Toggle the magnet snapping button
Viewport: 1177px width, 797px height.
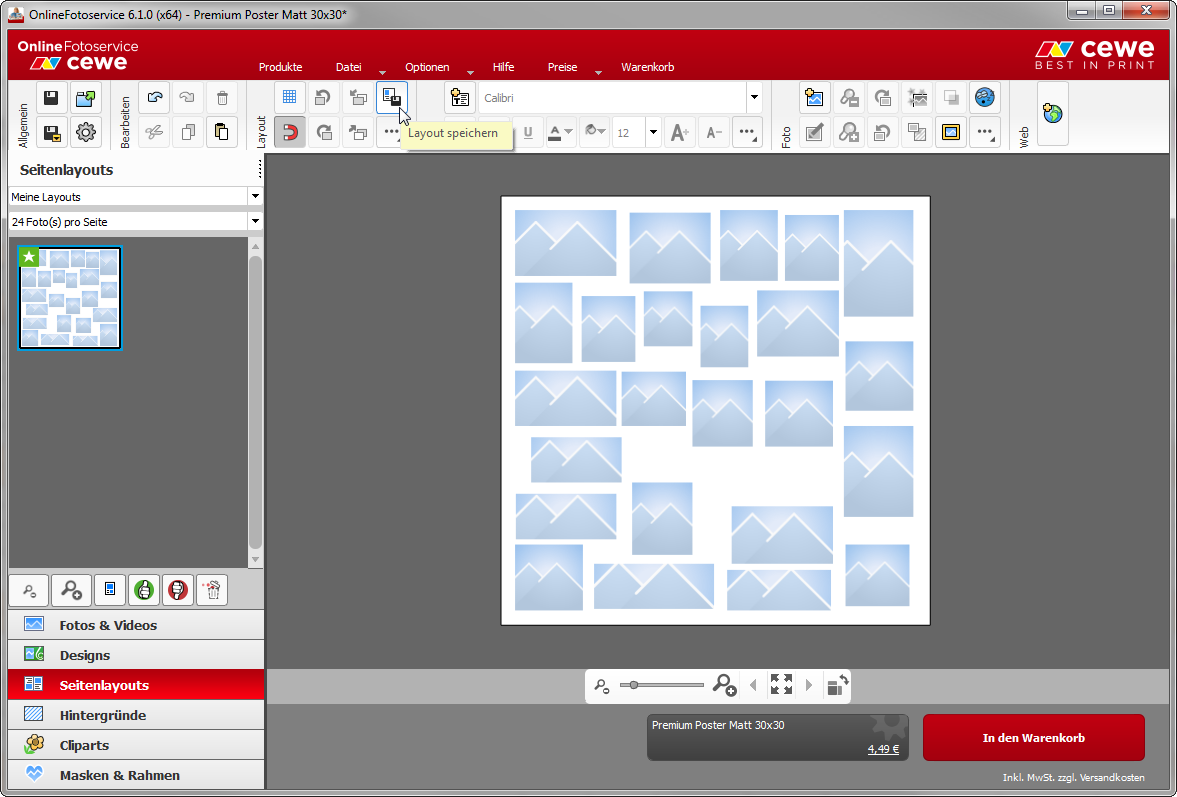289,132
